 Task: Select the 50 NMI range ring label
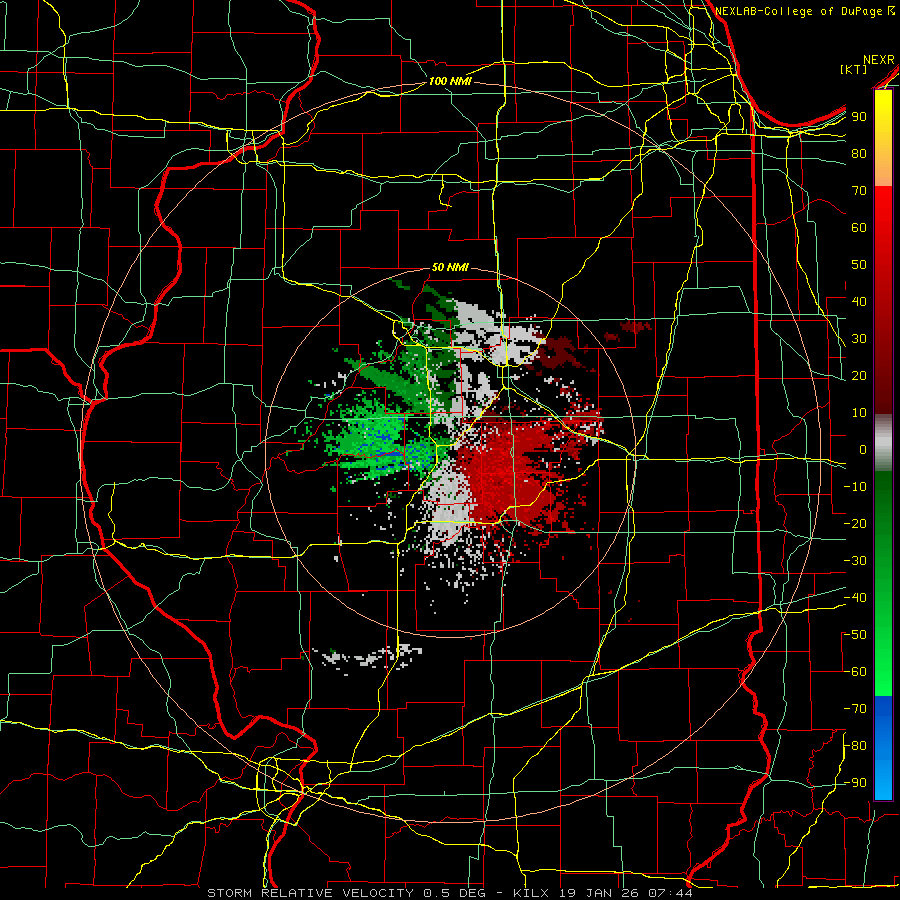tap(450, 267)
